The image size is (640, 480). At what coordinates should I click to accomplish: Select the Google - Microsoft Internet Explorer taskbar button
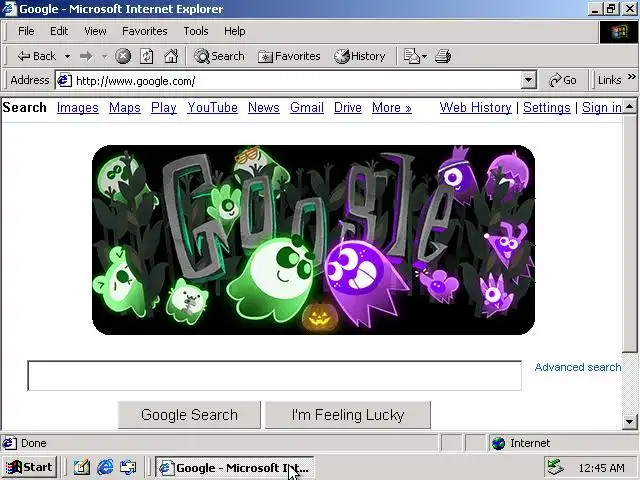(234, 468)
